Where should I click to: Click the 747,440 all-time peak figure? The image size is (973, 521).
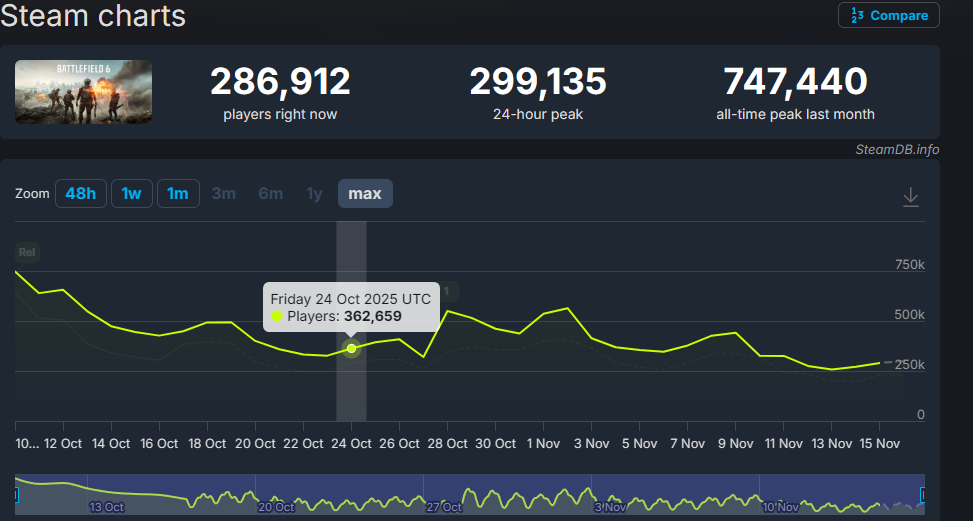(795, 81)
